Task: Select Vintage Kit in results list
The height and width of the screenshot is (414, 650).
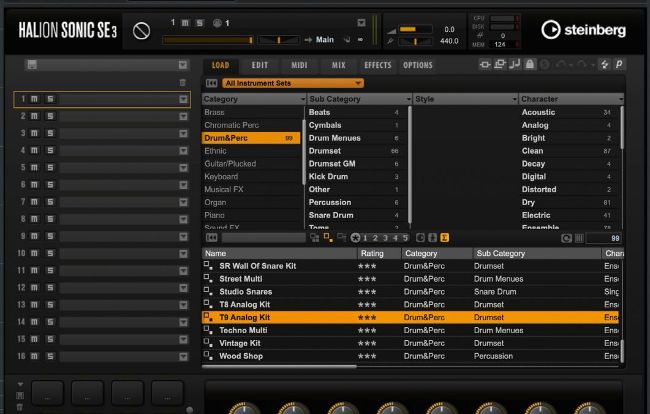Action: pyautogui.click(x=410, y=343)
